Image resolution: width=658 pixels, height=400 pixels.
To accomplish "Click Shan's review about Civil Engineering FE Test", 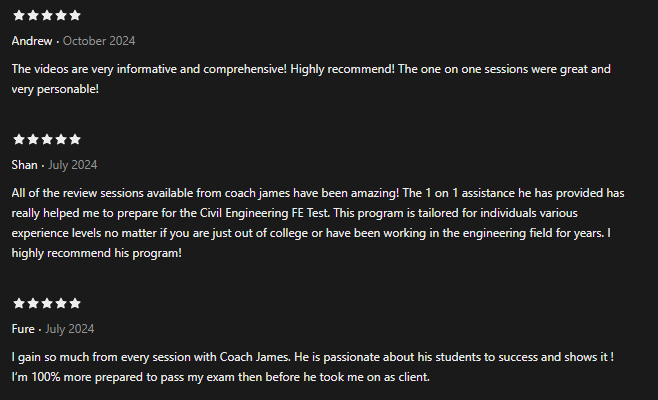I will [x=318, y=223].
